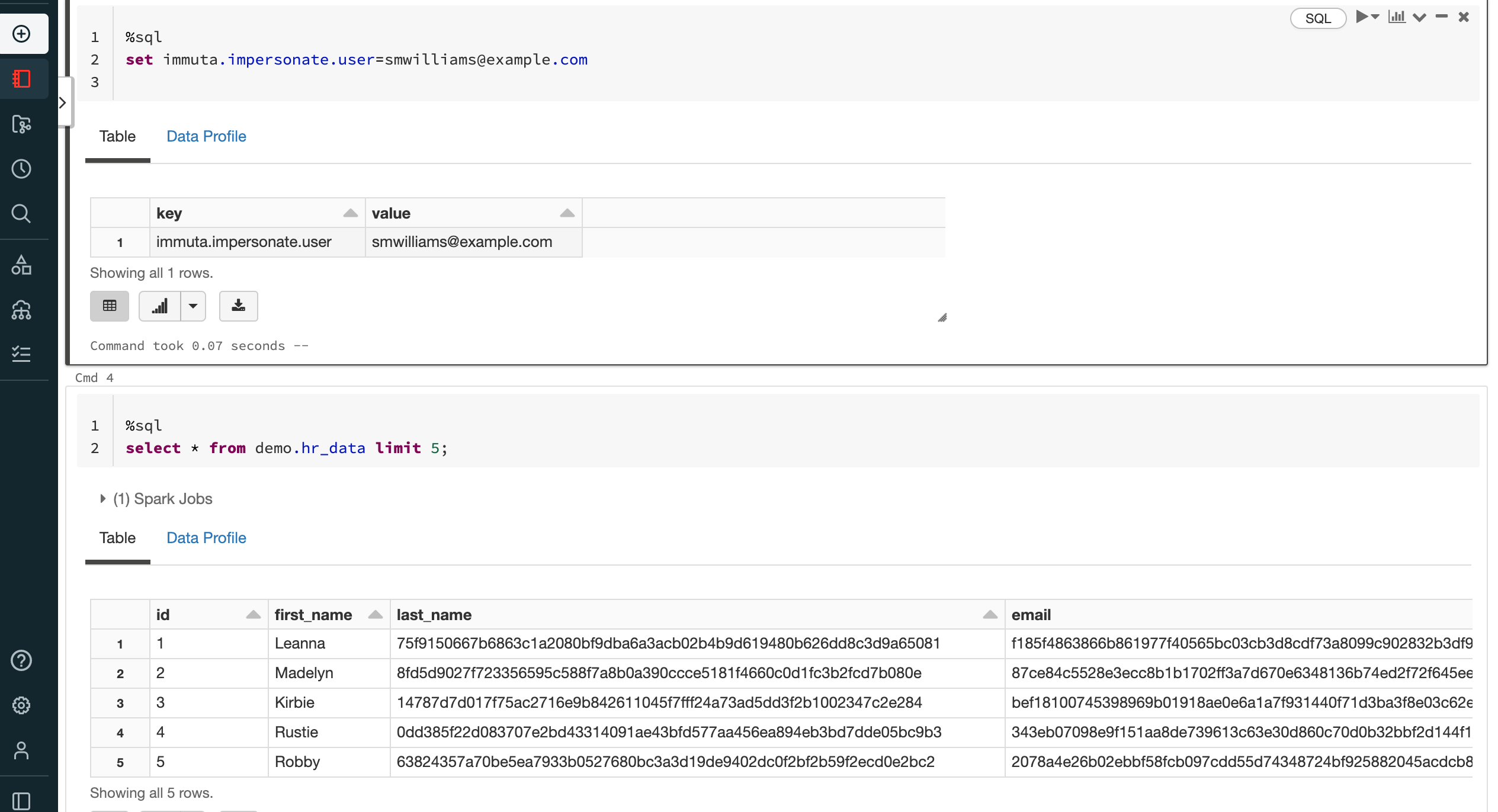1498x812 pixels.
Task: Click the SQL language pill in cell
Action: [x=1318, y=18]
